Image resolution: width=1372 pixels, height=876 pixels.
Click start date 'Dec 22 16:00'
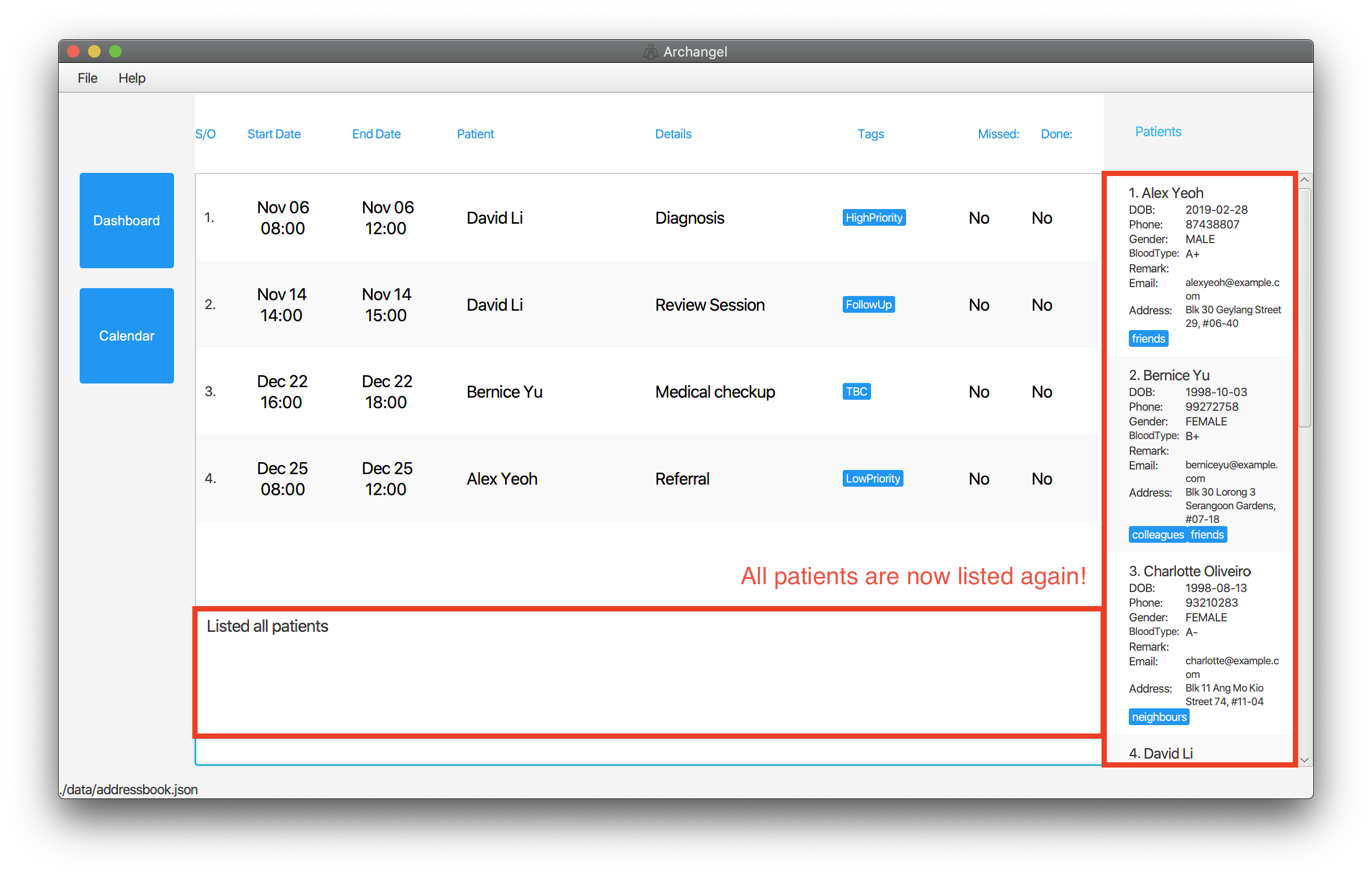tap(282, 392)
